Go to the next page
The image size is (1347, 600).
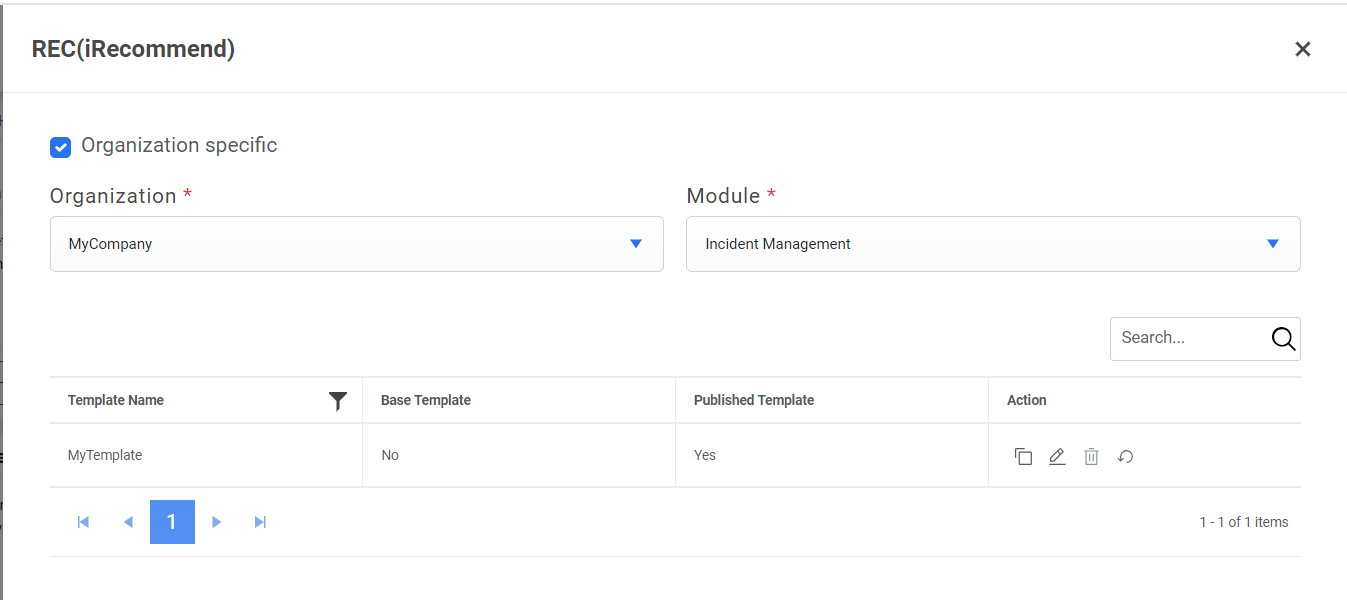[x=217, y=522]
